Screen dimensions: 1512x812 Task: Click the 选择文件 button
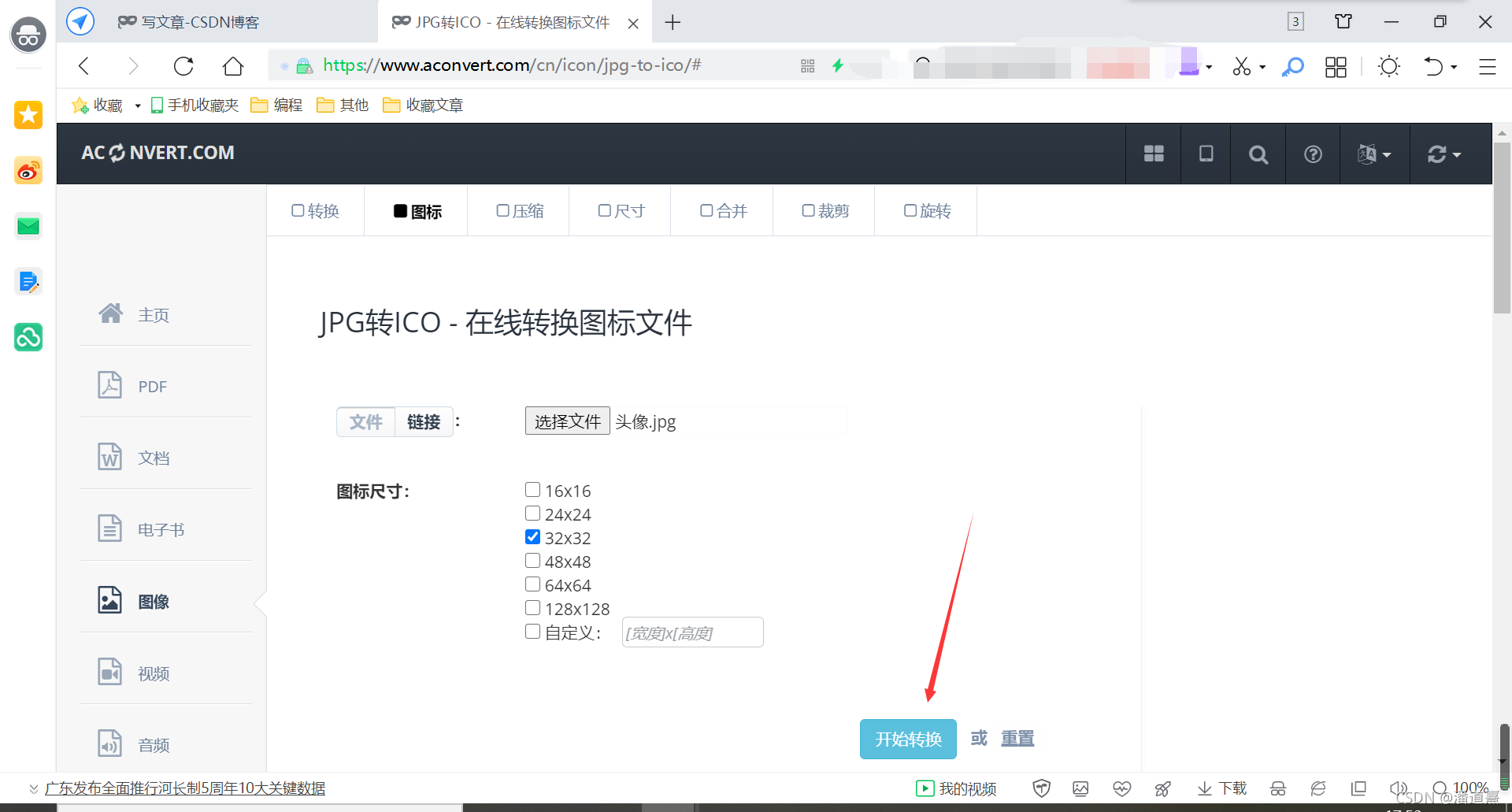pos(568,421)
